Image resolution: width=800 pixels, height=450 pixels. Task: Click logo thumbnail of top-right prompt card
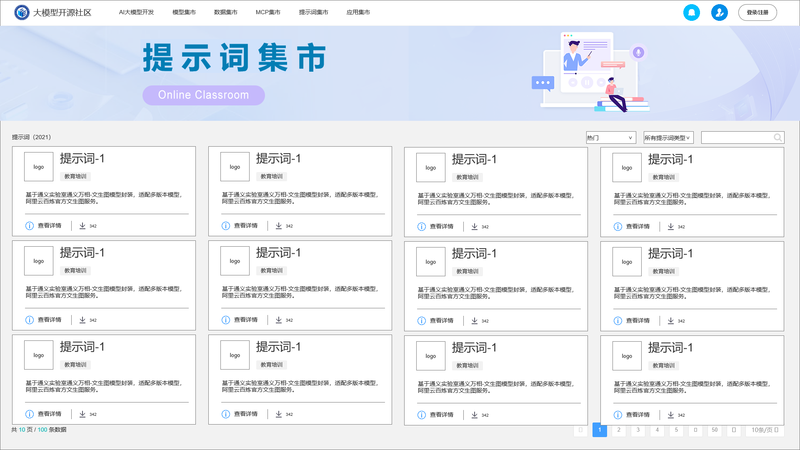(x=626, y=167)
